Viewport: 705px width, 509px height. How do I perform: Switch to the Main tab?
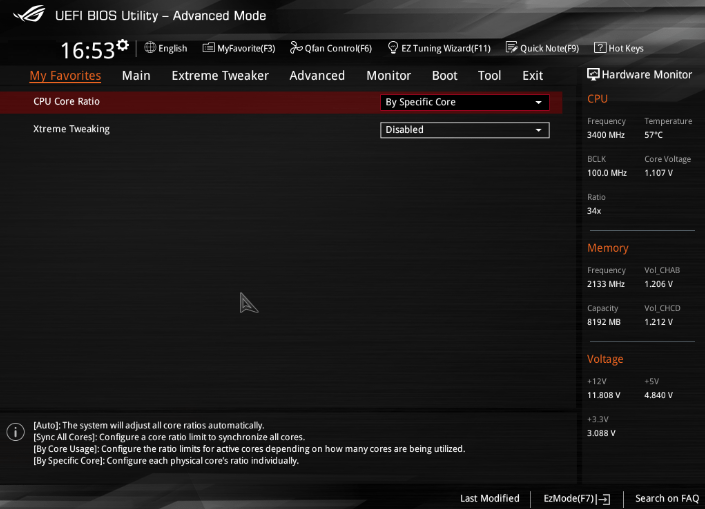(x=136, y=76)
